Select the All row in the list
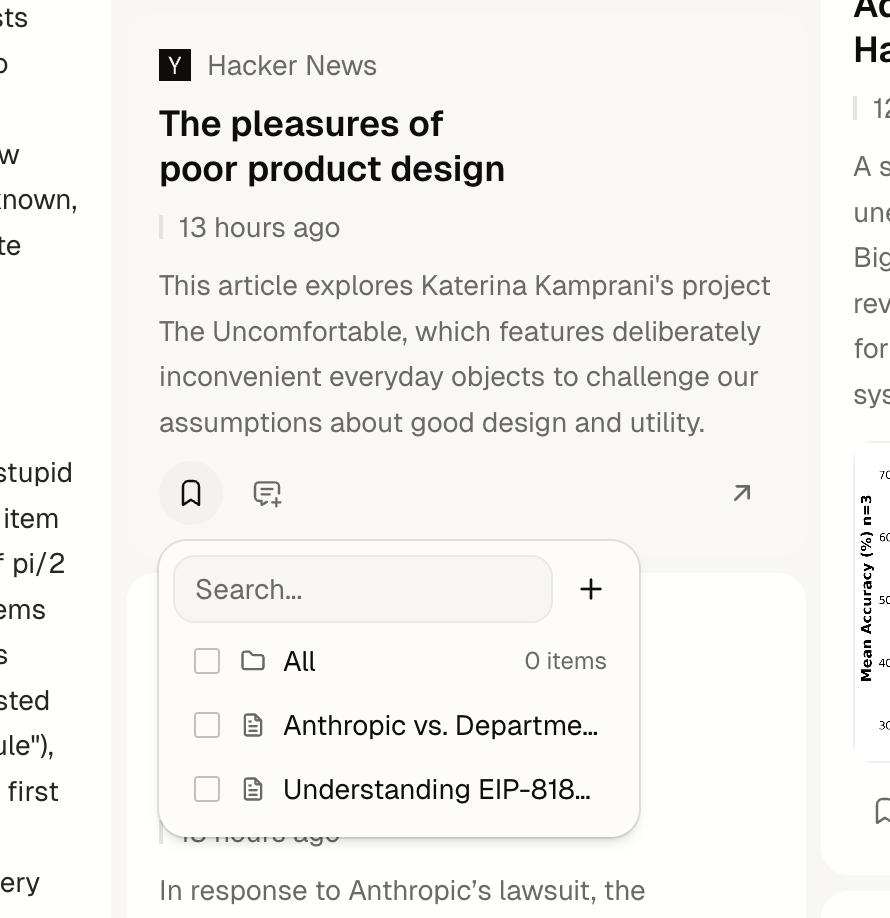 tap(400, 661)
